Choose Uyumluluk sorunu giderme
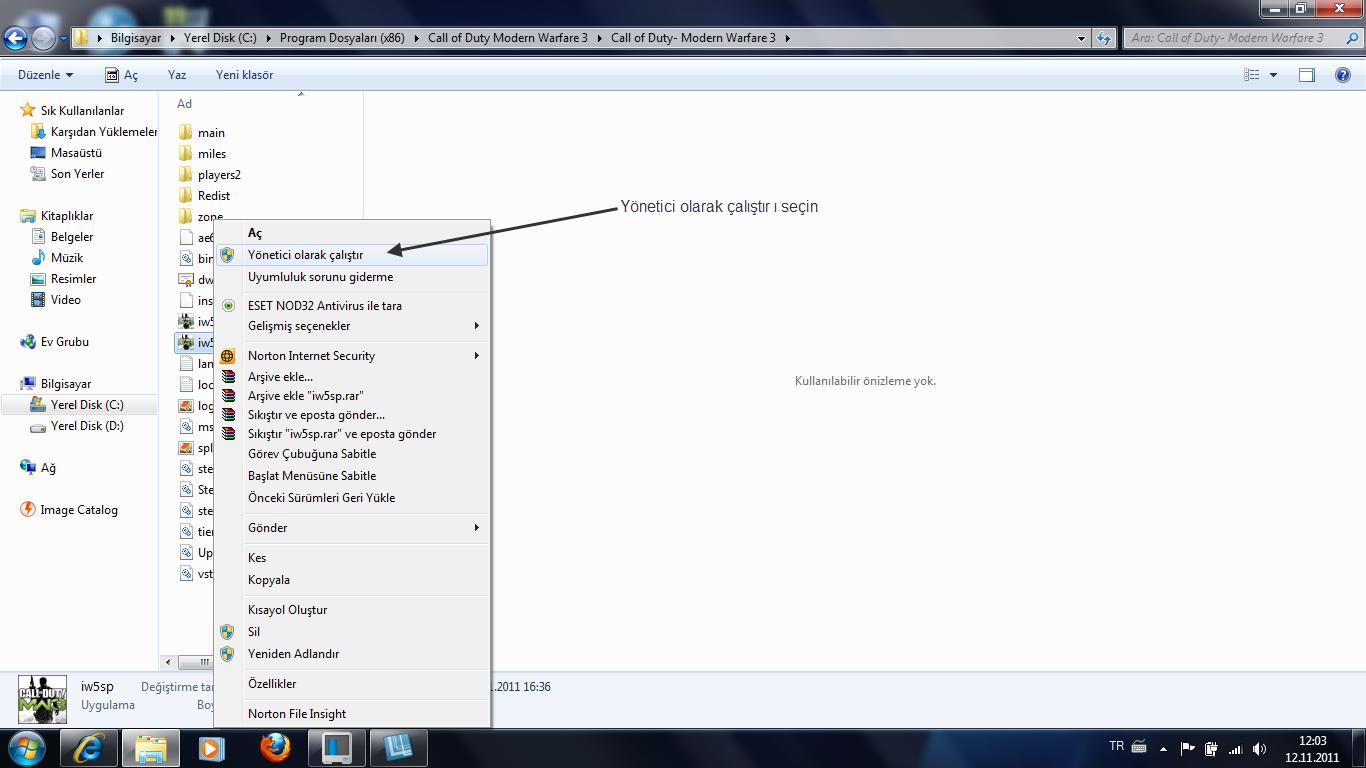Viewport: 1366px width, 768px height. tap(320, 277)
